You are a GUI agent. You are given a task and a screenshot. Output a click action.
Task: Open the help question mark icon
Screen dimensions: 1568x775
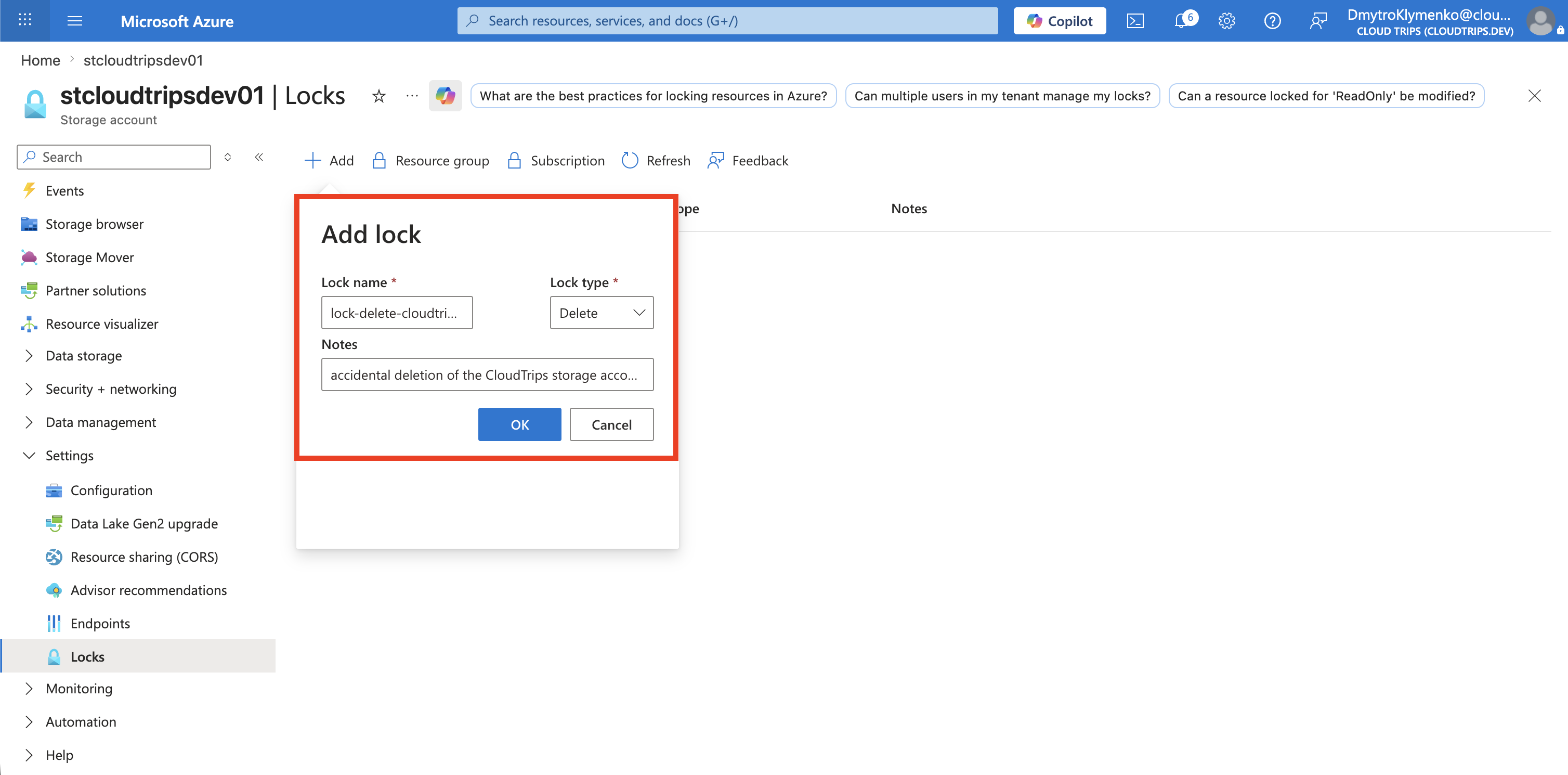1272,21
